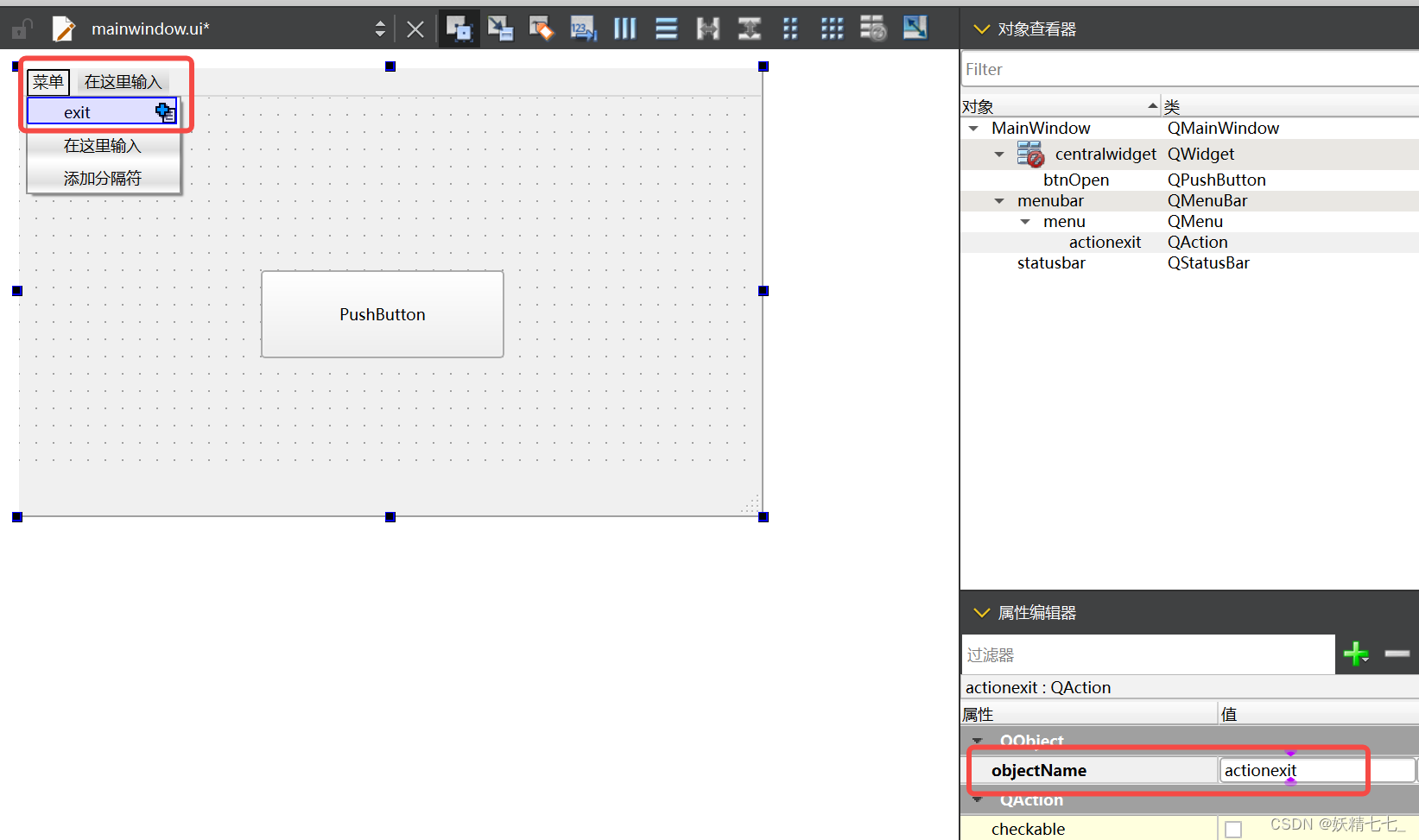
Task: Toggle the checkable property checkbox
Action: pyautogui.click(x=1233, y=829)
